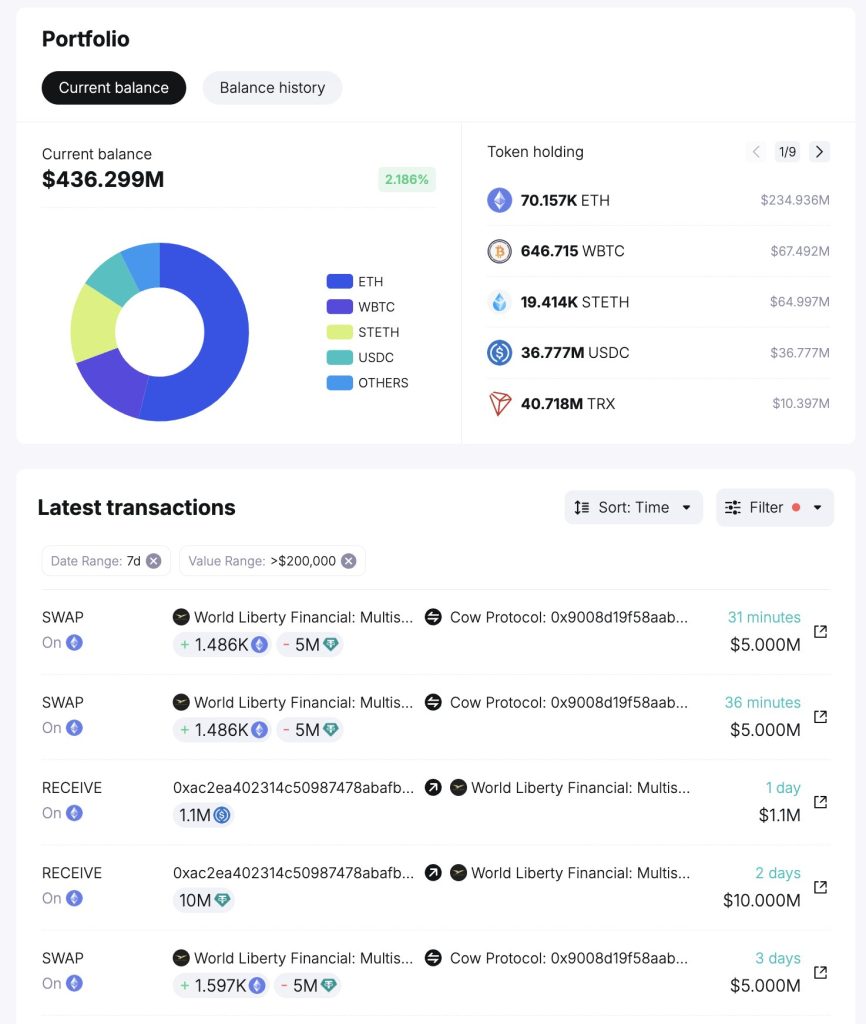The height and width of the screenshot is (1024, 866).
Task: Click the STETH droplet token icon
Action: pos(499,302)
